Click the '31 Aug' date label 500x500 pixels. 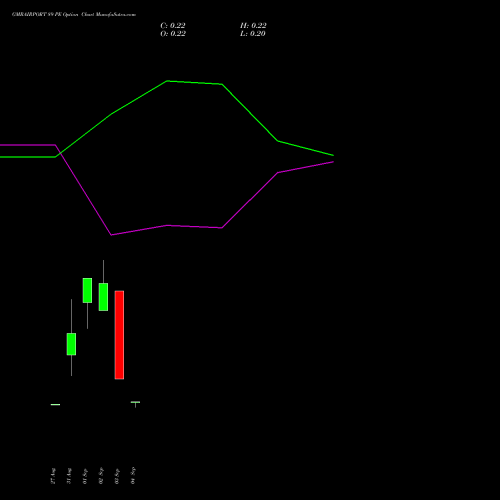coord(69,476)
